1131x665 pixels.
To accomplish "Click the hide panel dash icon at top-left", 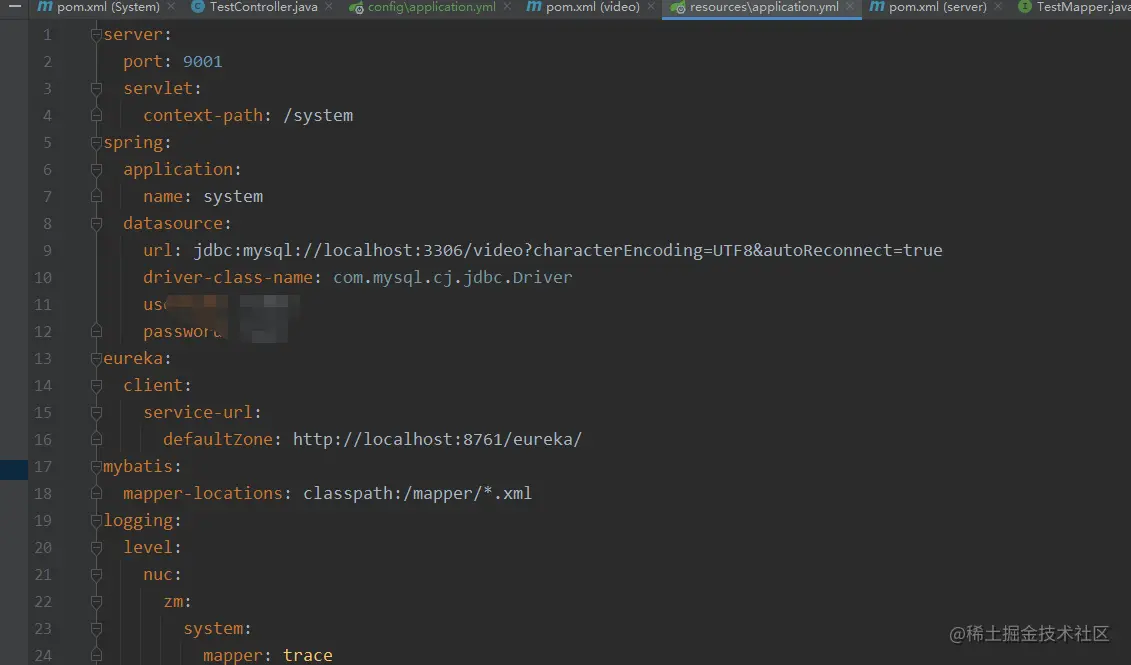I will click(14, 6).
